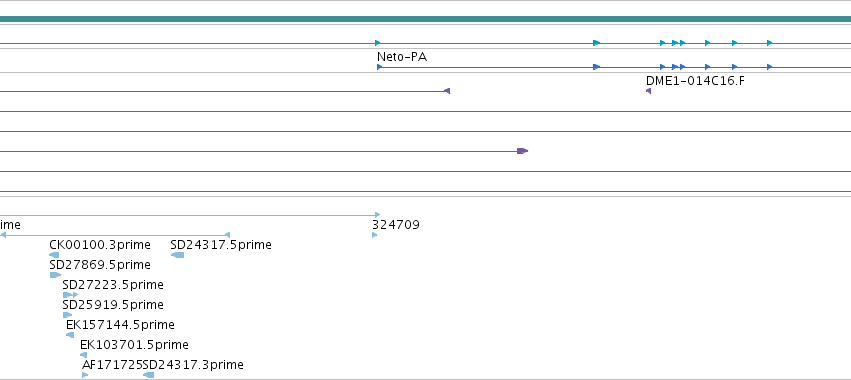Click the EK103701.5prime EST label
Viewport: 851px width, 380px height.
point(134,345)
